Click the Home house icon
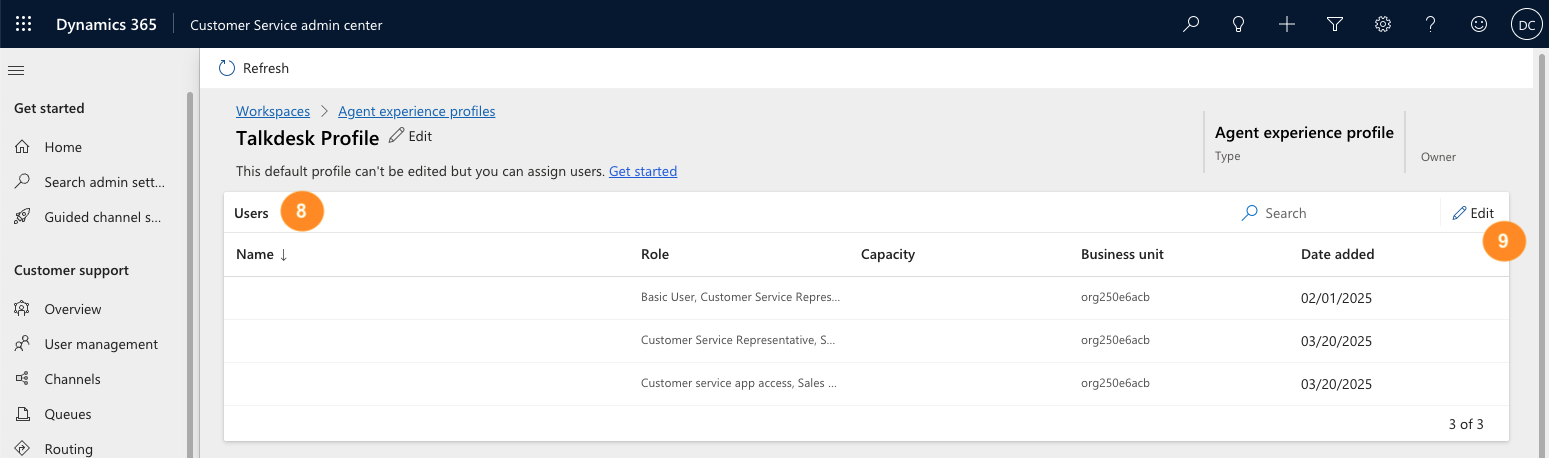The height and width of the screenshot is (458, 1549). (22, 147)
